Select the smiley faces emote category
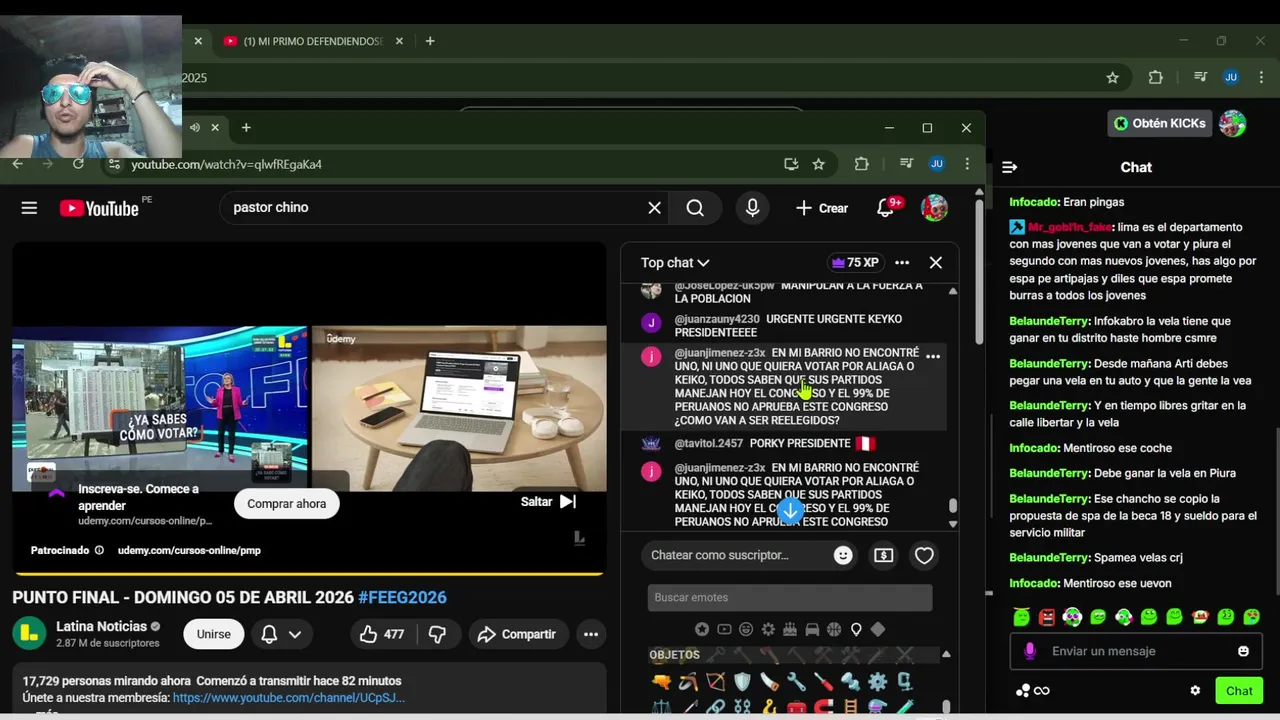 pyautogui.click(x=746, y=629)
